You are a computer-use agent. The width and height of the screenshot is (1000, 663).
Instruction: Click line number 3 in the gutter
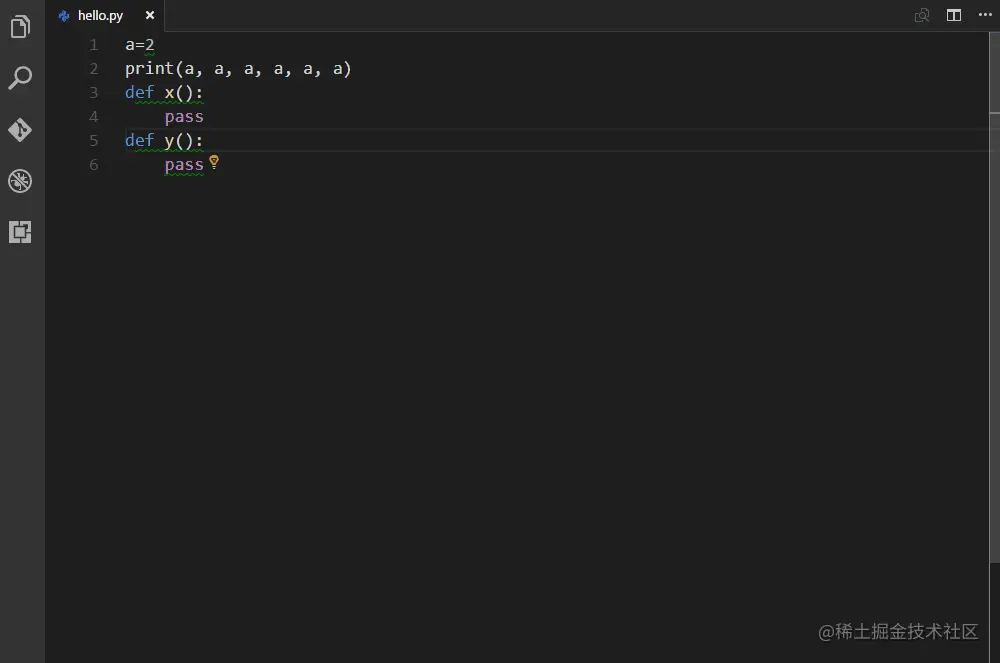pos(94,93)
